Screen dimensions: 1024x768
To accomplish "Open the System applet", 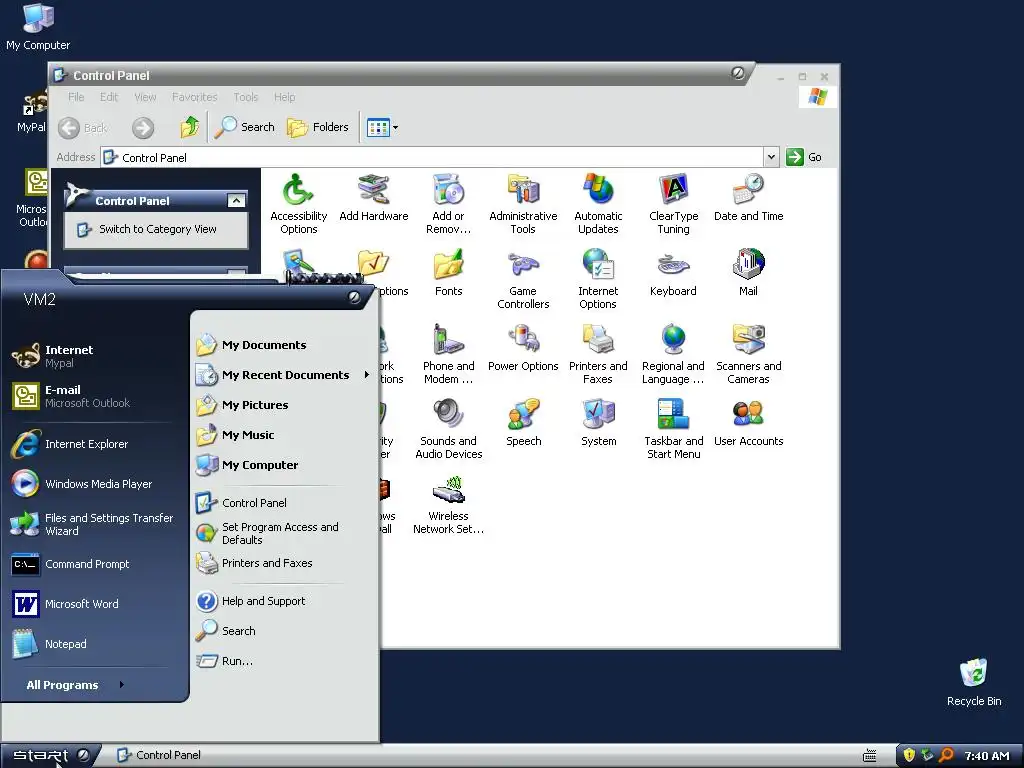I will [x=598, y=423].
